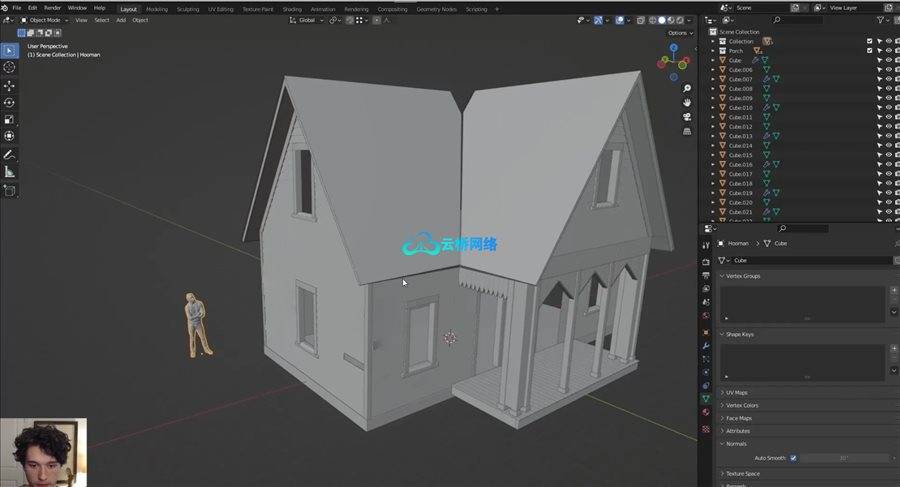Open the World properties tab icon
This screenshot has width=900, height=487.
706,316
